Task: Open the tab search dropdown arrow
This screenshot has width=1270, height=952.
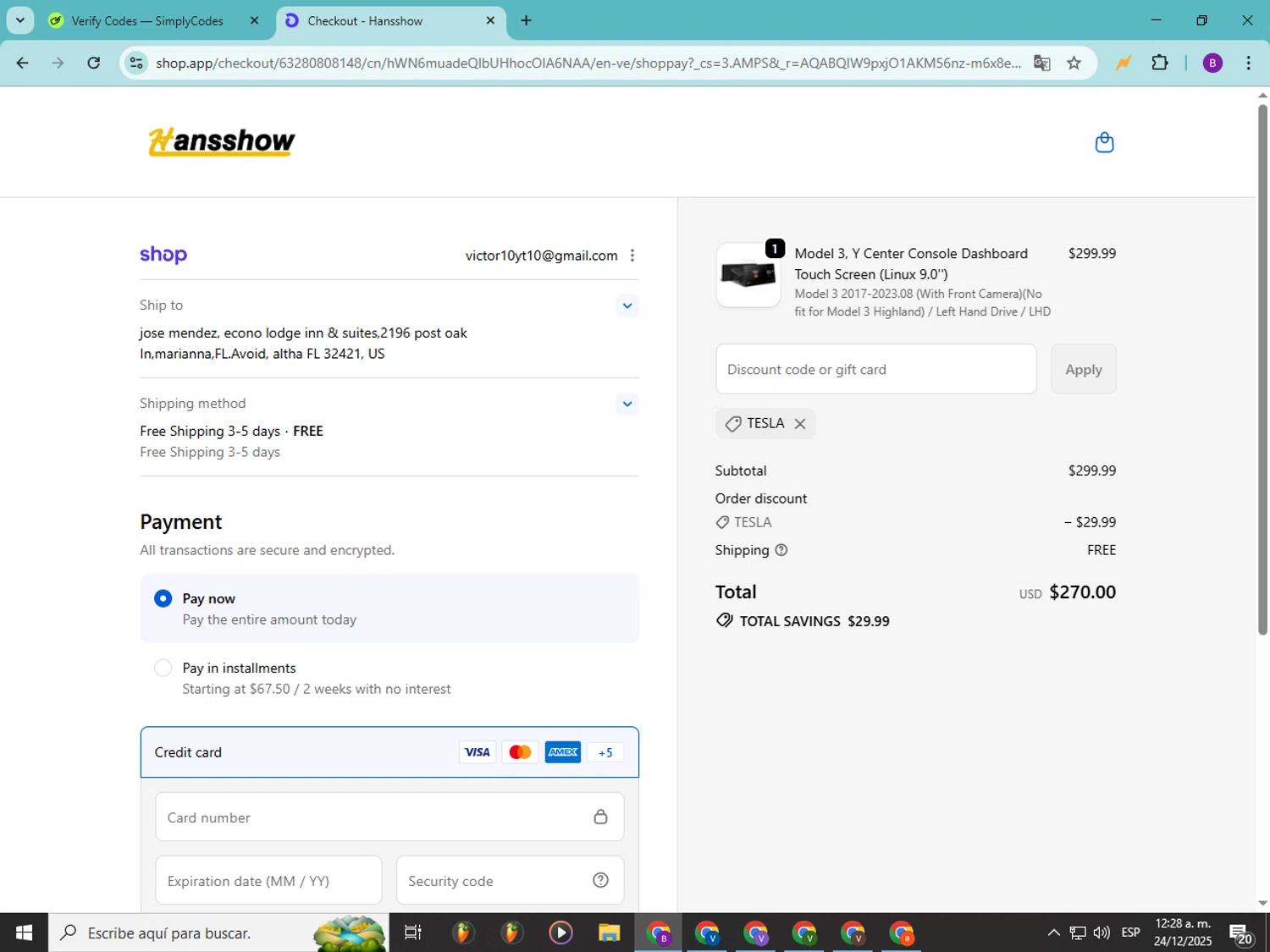Action: pos(19,20)
